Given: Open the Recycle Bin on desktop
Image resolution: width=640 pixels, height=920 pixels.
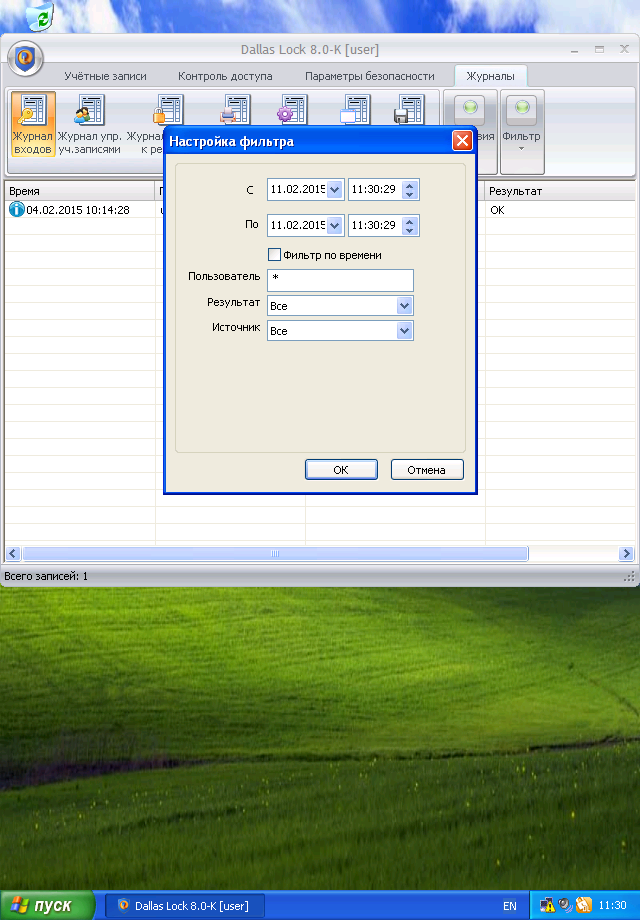Looking at the screenshot, I should click(x=40, y=16).
